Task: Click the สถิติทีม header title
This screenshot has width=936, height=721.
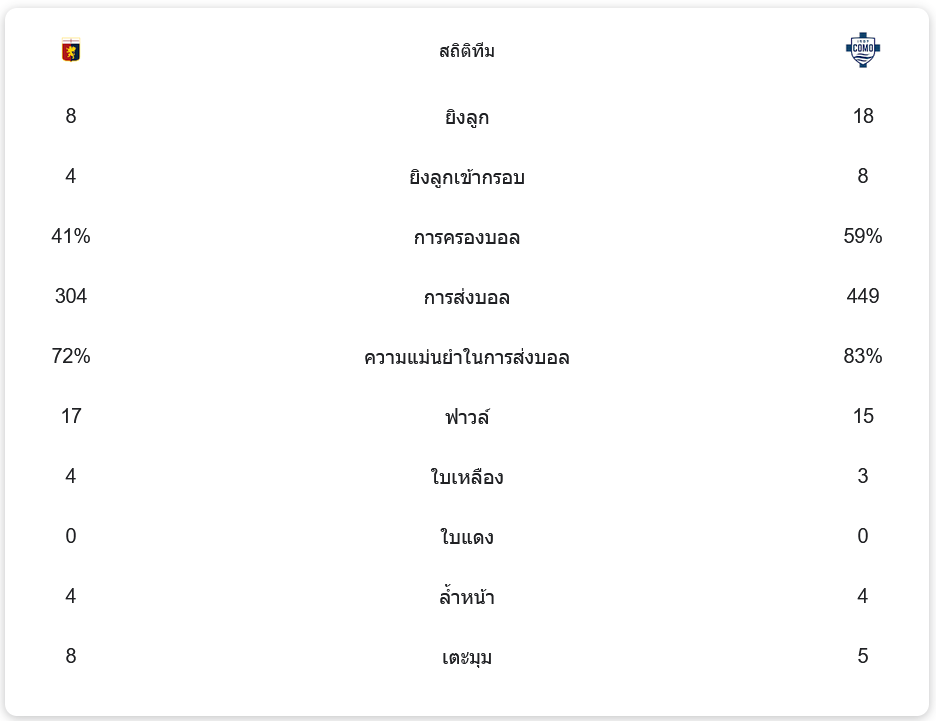Action: tap(467, 51)
